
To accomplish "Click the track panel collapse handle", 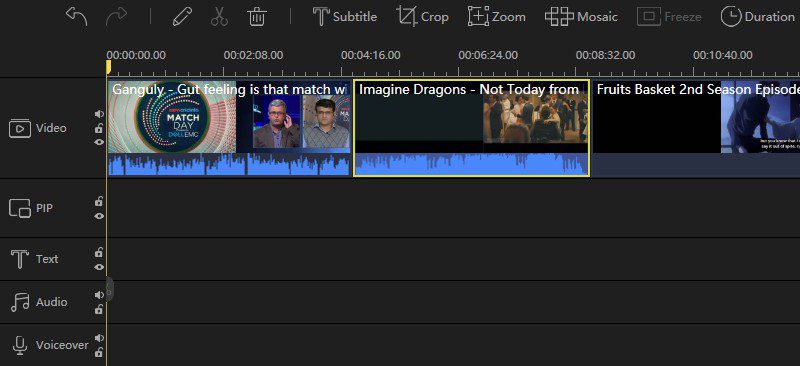I will pos(109,289).
